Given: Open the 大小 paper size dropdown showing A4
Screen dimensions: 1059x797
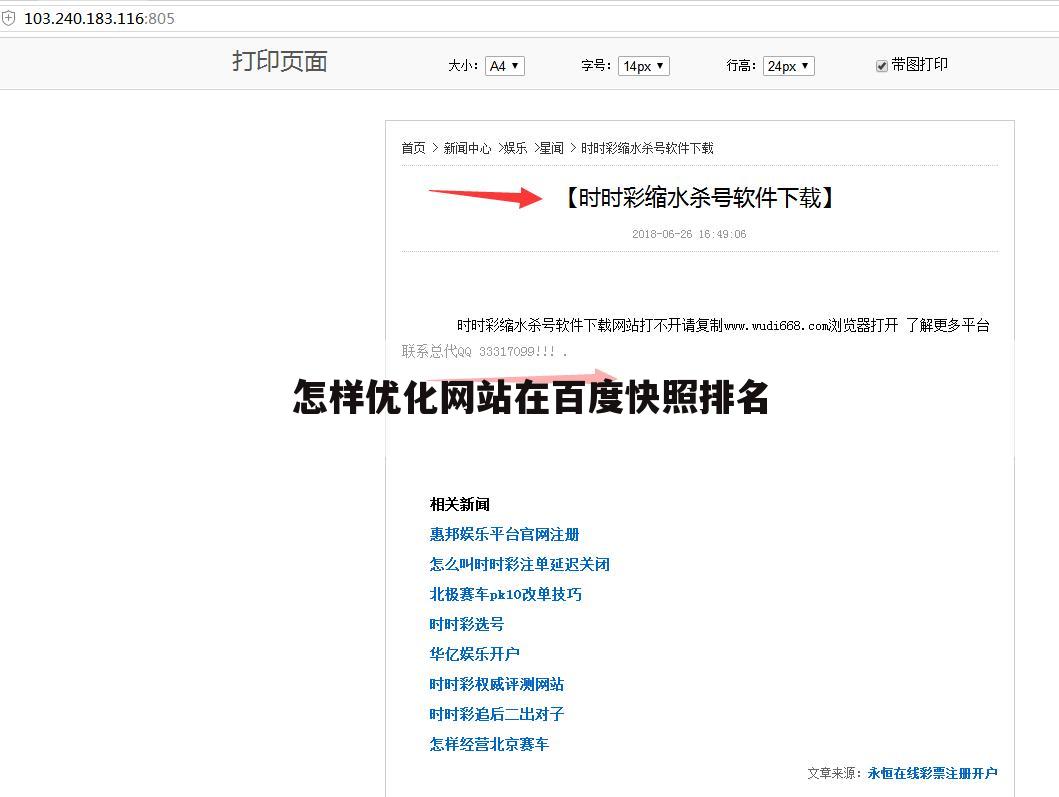Looking at the screenshot, I should (x=504, y=64).
